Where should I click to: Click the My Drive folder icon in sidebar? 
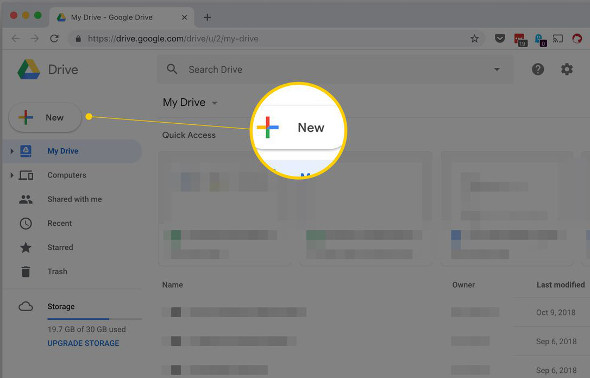click(x=26, y=151)
